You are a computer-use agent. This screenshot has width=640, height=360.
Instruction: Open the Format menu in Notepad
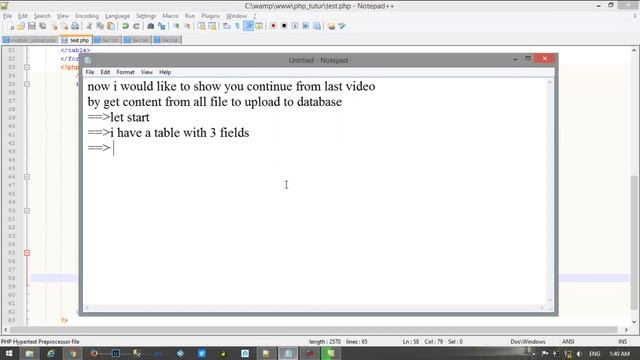coord(125,72)
